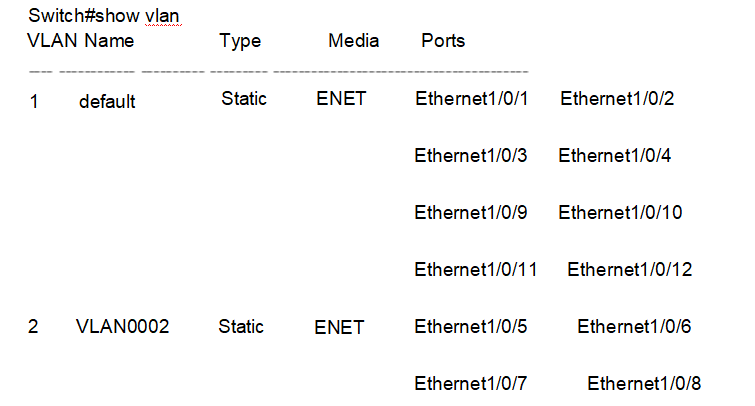Image resolution: width=755 pixels, height=406 pixels.
Task: Click port Ethernet1/0/2
Action: (617, 98)
